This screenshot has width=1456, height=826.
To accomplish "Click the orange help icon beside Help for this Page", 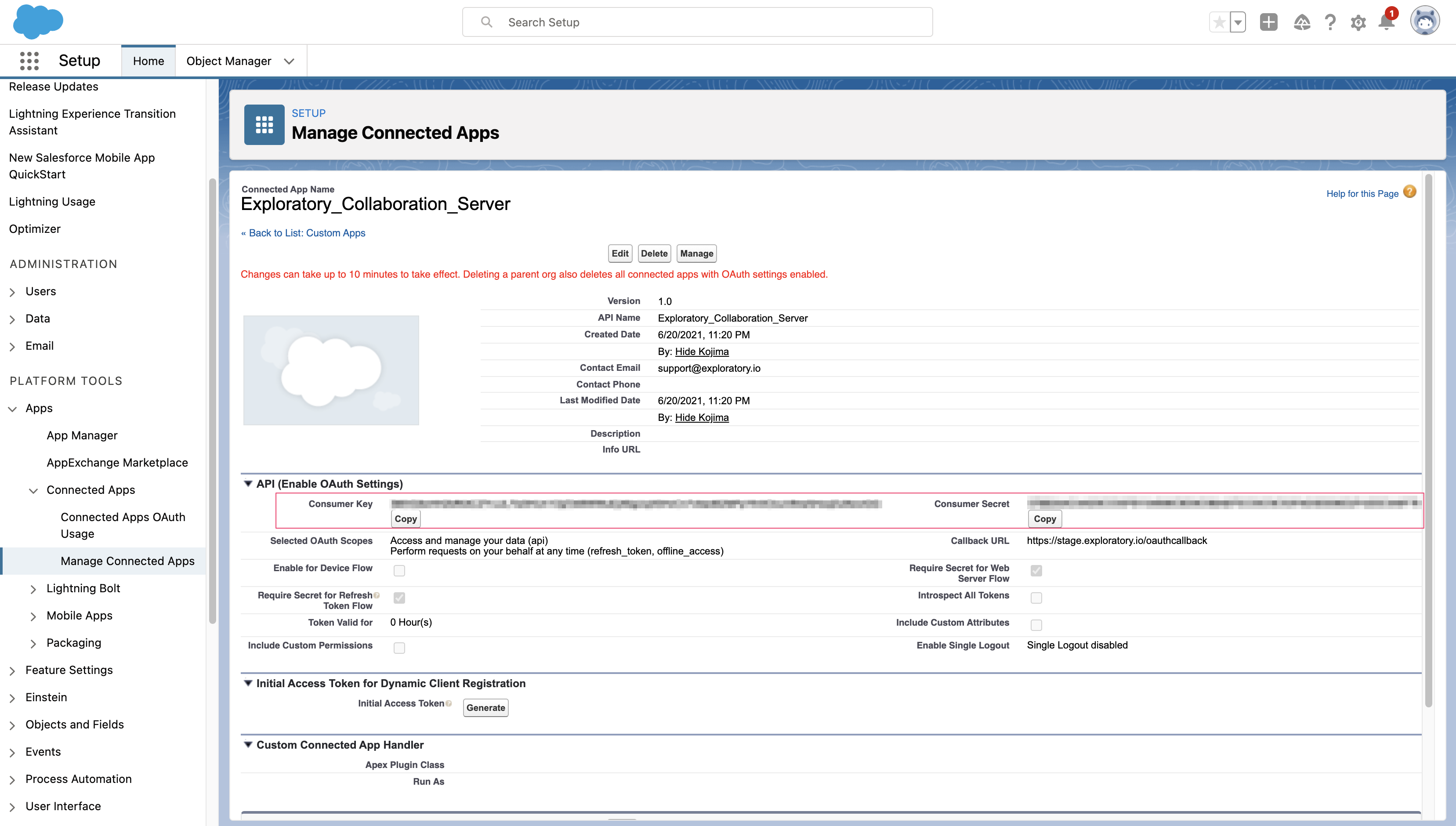I will tap(1410, 192).
